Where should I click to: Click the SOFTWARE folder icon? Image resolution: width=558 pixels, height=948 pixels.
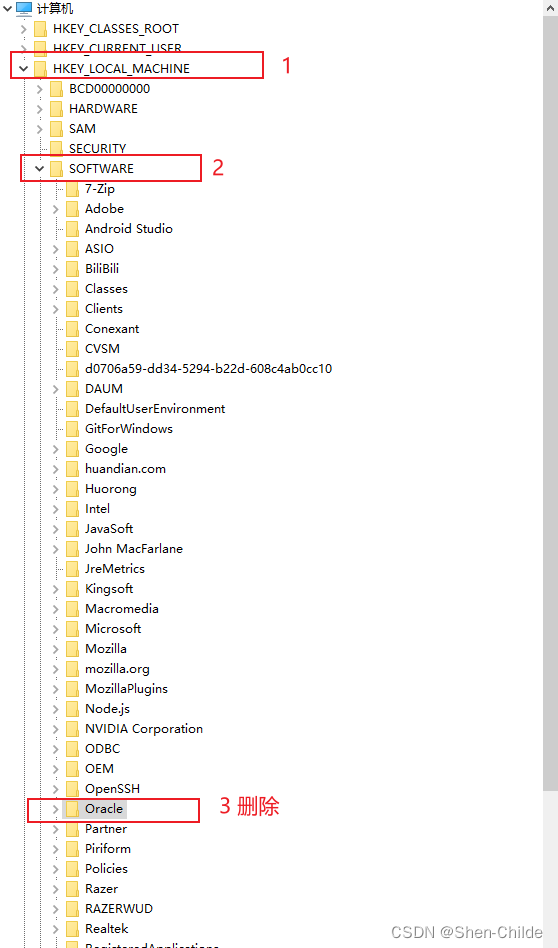click(x=56, y=169)
